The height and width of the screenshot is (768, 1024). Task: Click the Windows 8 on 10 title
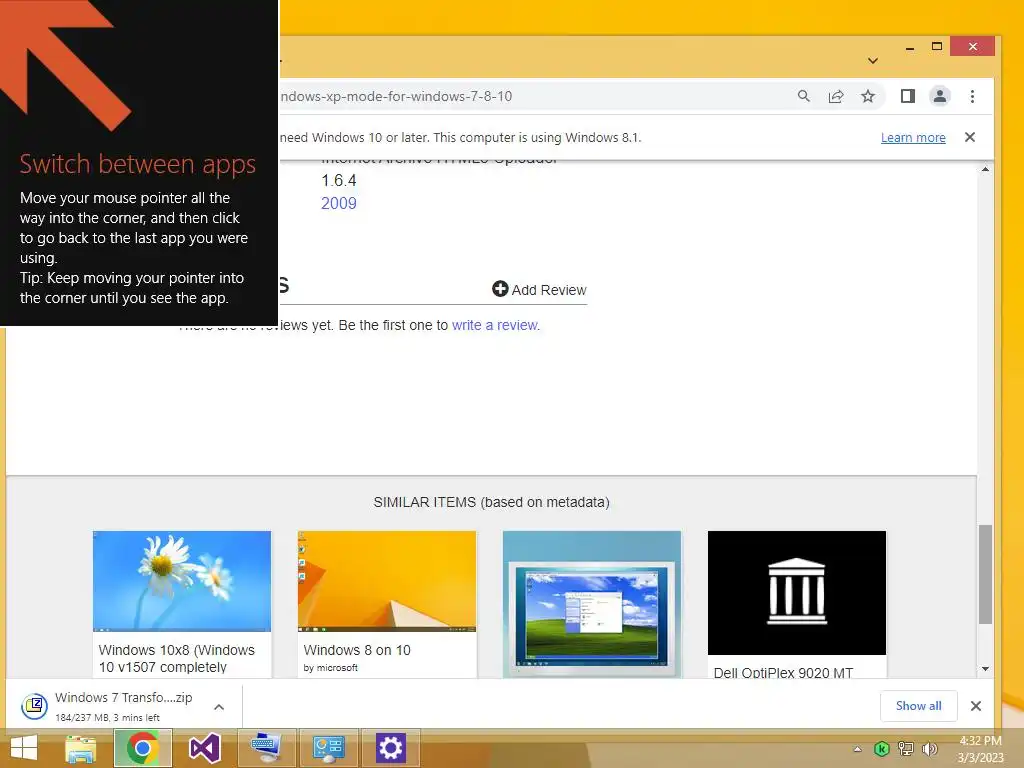click(357, 650)
